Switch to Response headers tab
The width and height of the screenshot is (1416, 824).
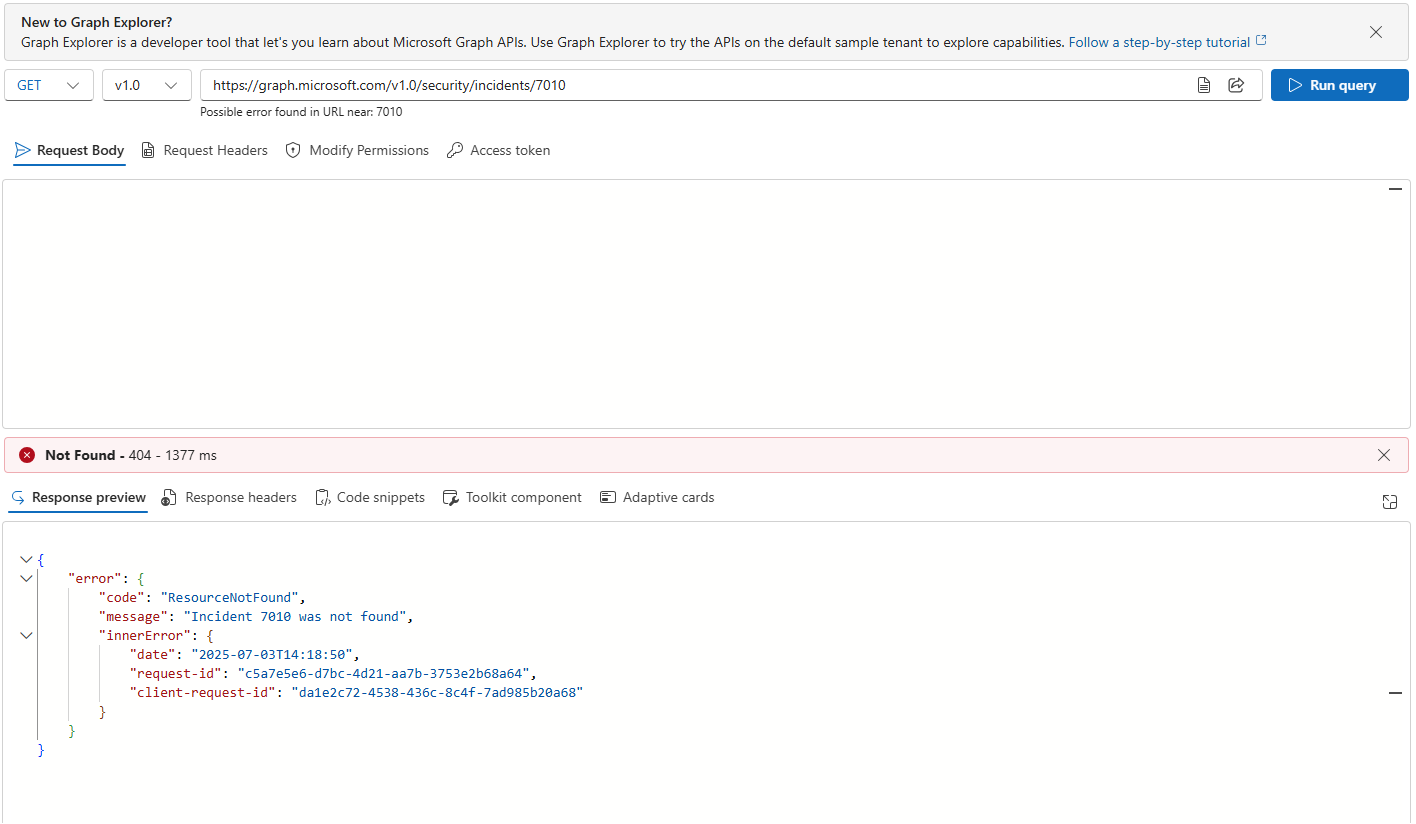pos(229,497)
